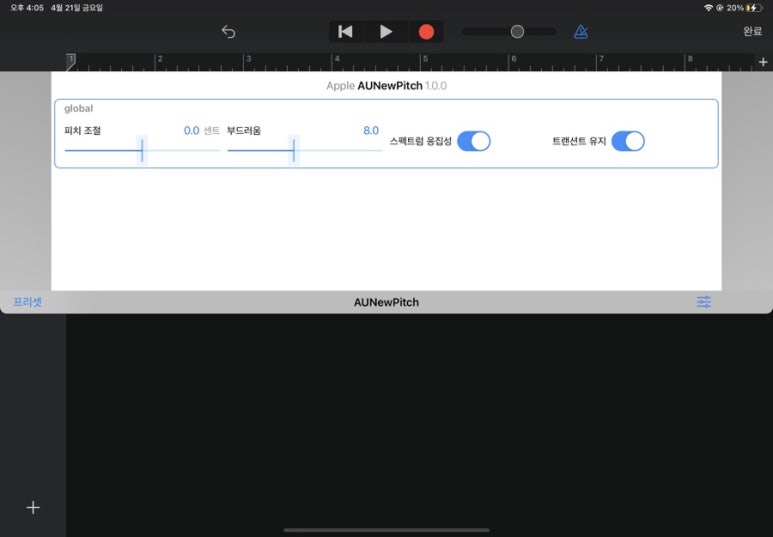Viewport: 773px width, 537px height.
Task: Tap the undo arrow icon
Action: pyautogui.click(x=228, y=32)
